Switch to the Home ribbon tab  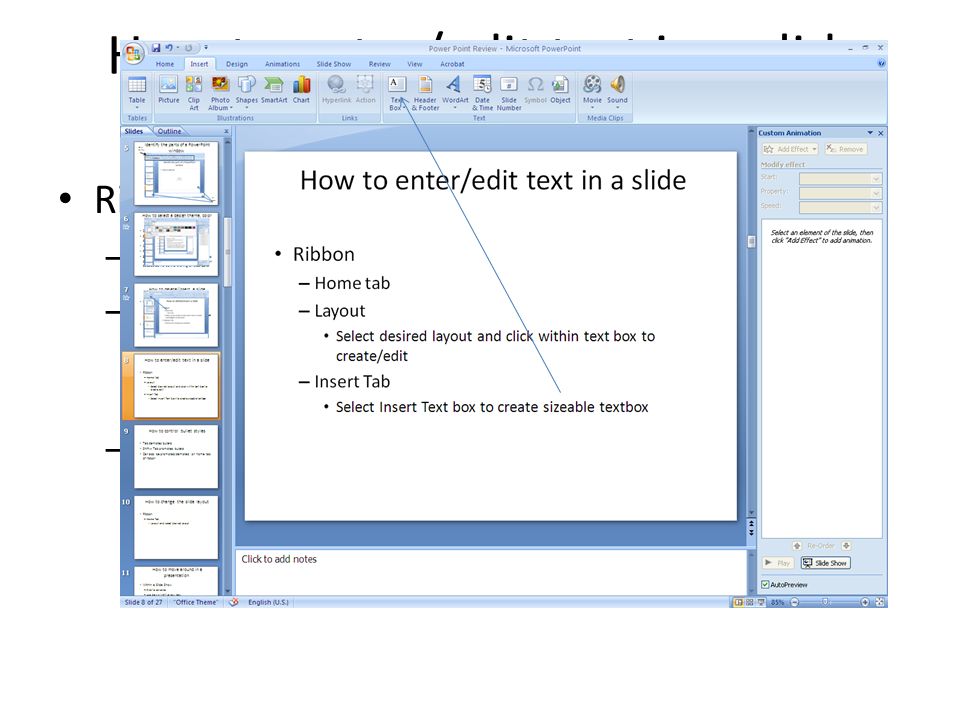click(x=165, y=64)
